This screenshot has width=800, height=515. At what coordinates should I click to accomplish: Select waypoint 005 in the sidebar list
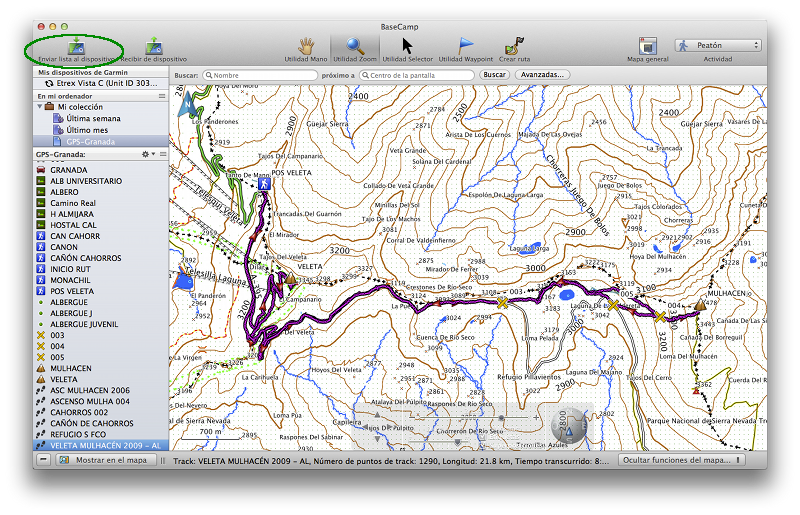[101, 357]
